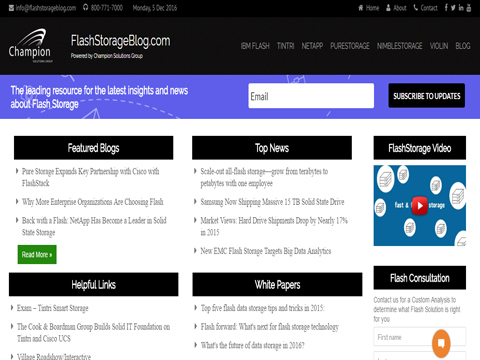480x360 pixels.
Task: Open the VIOLIN menu item
Action: (x=439, y=46)
